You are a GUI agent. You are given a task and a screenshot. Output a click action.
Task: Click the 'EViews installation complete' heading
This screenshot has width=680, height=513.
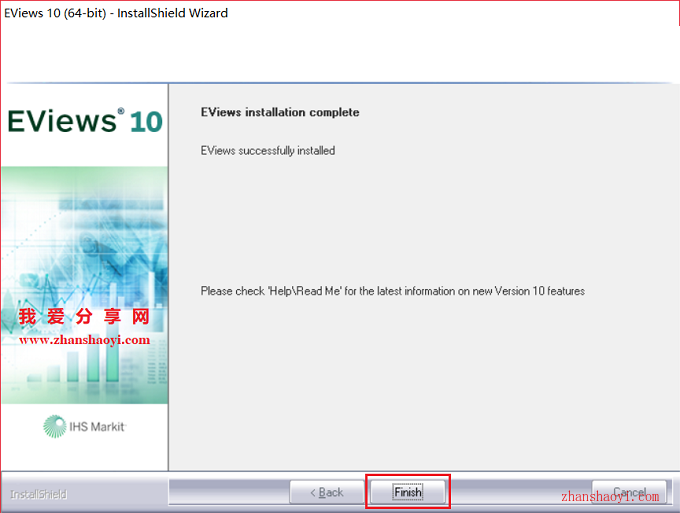pos(280,112)
